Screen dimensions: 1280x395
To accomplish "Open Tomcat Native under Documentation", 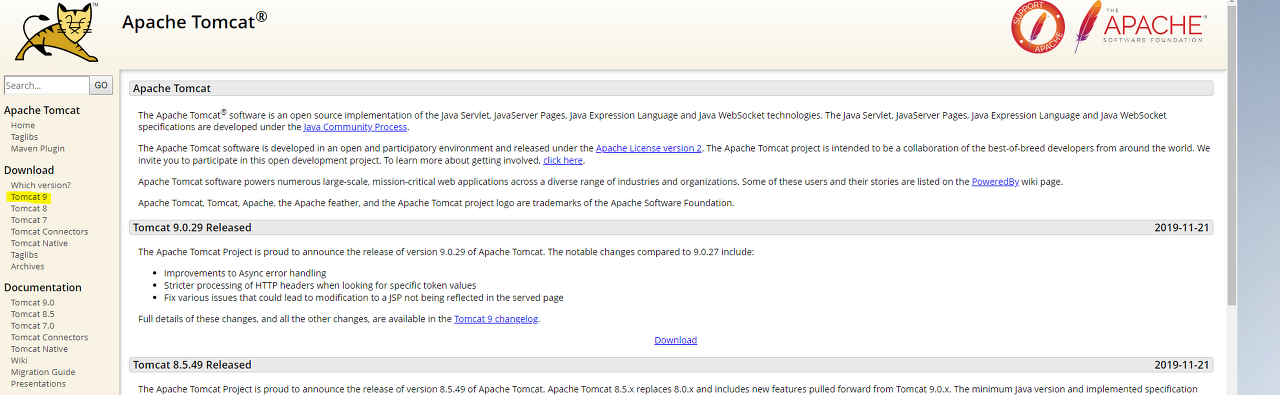I will pos(40,349).
